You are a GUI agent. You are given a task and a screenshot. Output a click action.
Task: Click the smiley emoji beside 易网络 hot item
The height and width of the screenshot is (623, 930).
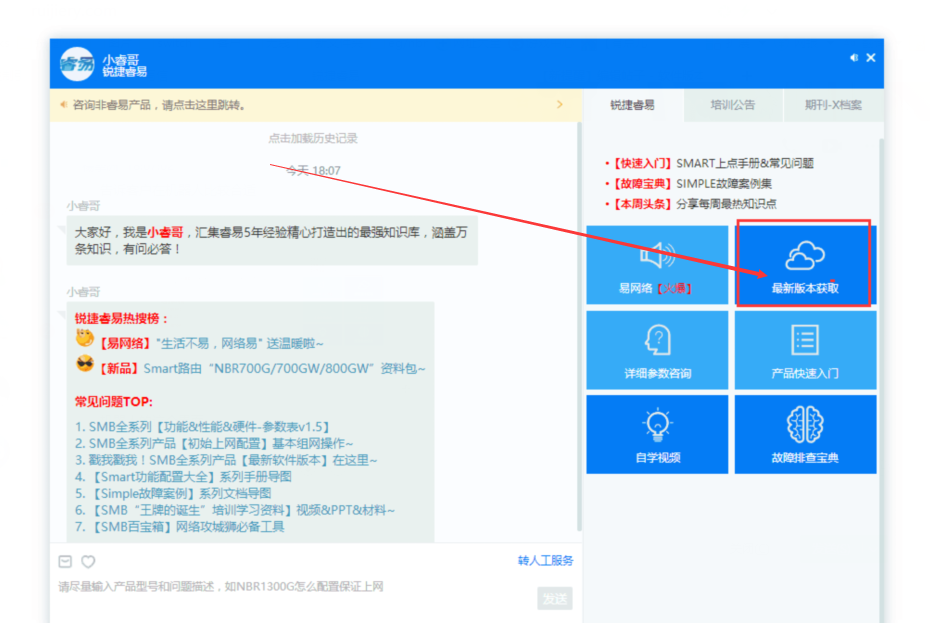pos(85,339)
